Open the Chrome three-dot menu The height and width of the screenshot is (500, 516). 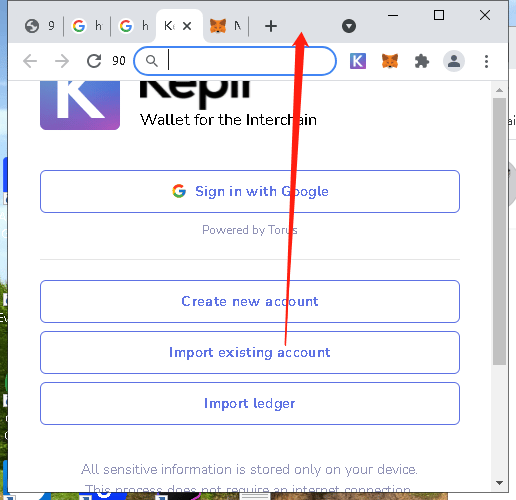(x=486, y=61)
